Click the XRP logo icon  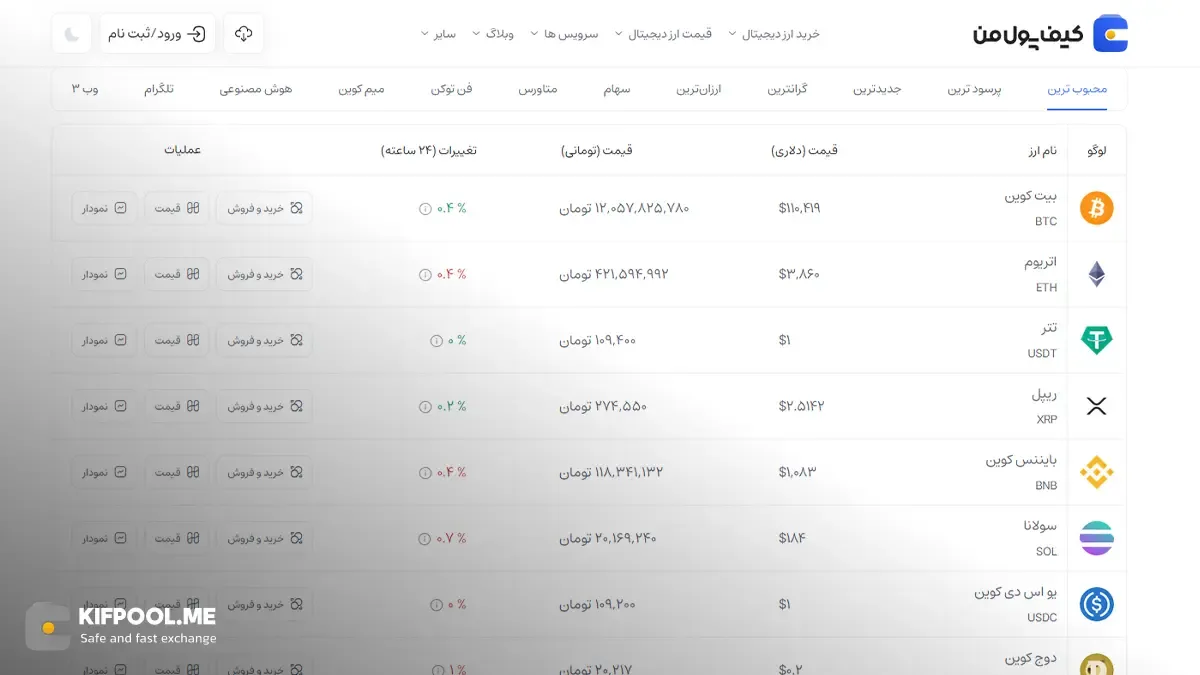pos(1096,406)
